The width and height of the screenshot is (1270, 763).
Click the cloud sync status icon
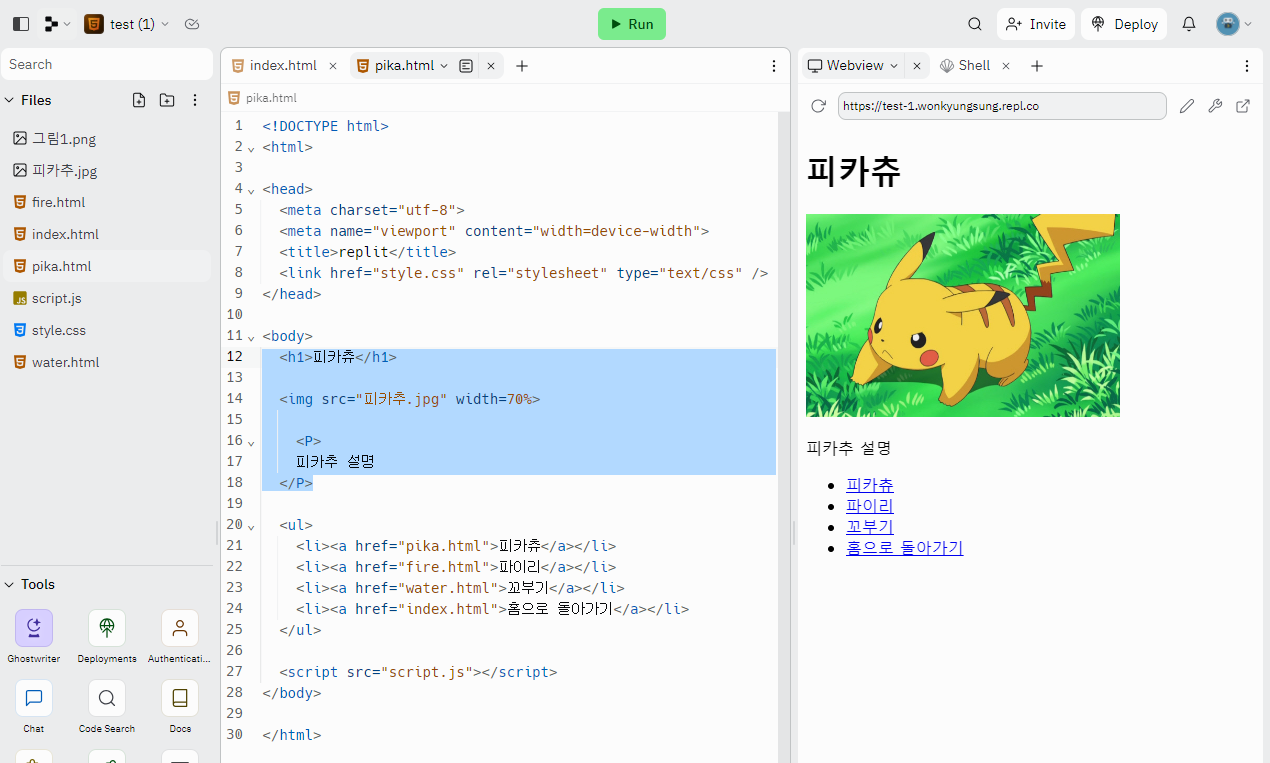click(x=193, y=24)
